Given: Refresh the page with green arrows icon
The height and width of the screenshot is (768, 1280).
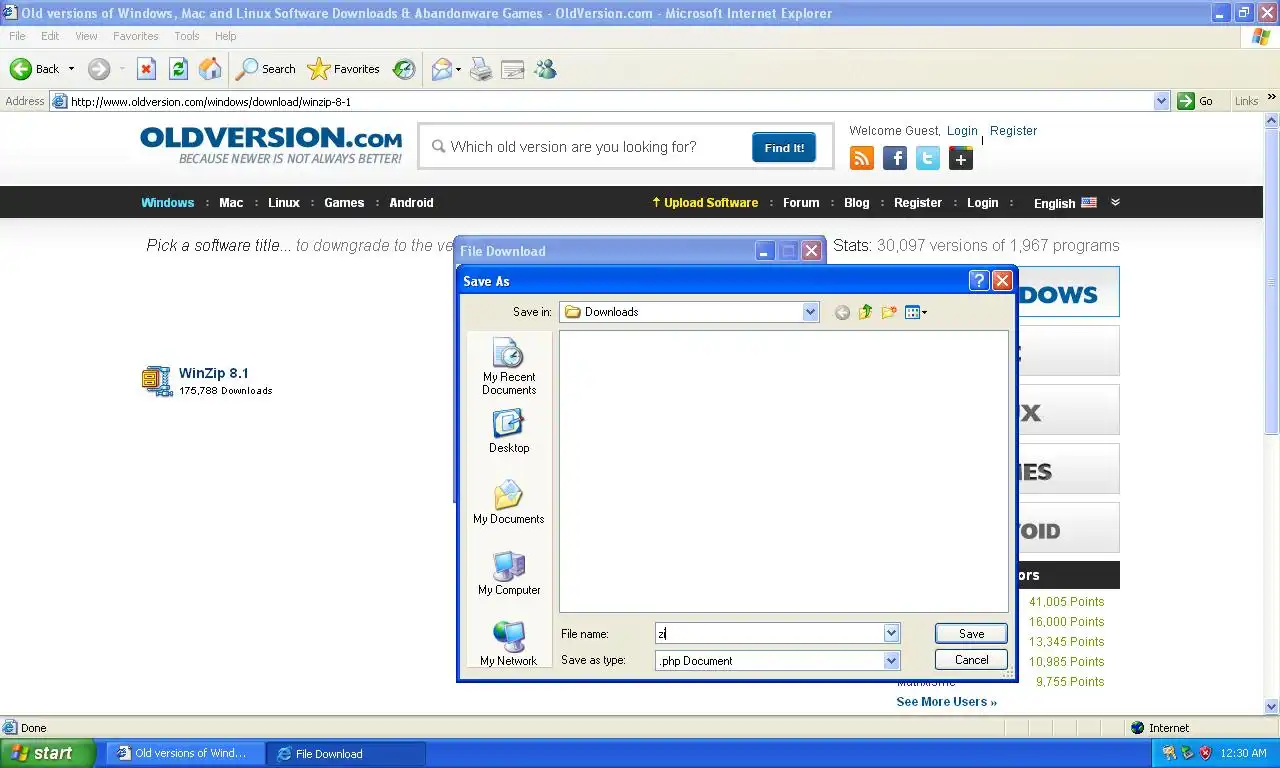Looking at the screenshot, I should point(178,69).
